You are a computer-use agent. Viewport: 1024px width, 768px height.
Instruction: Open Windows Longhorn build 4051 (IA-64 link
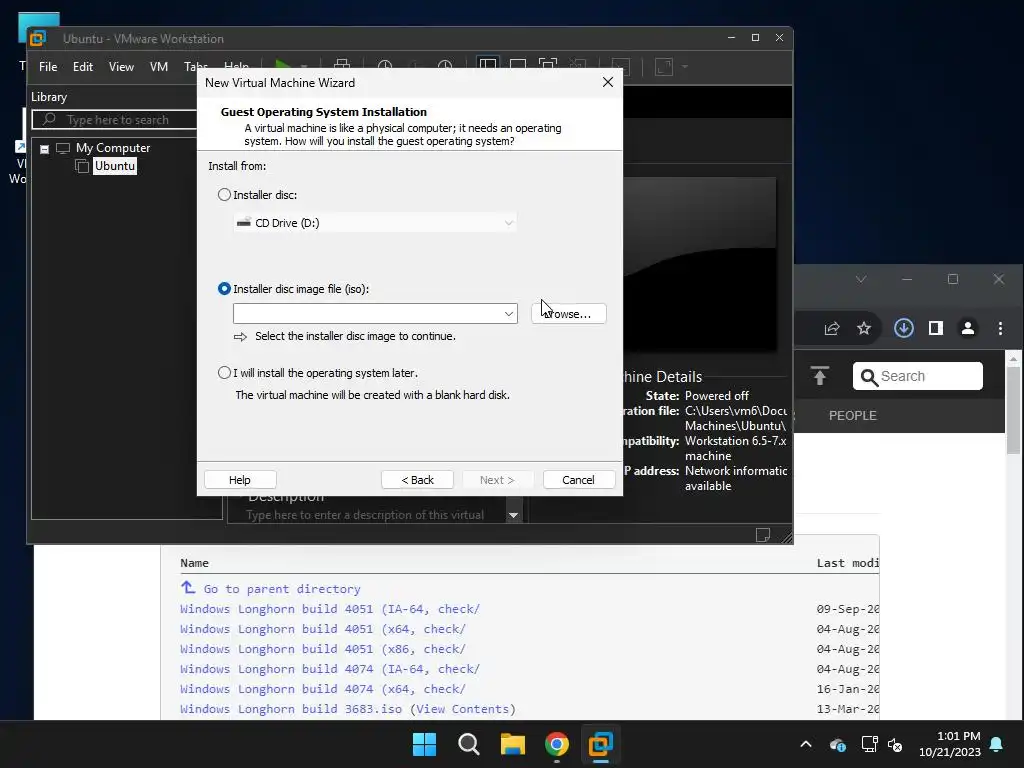pos(330,609)
